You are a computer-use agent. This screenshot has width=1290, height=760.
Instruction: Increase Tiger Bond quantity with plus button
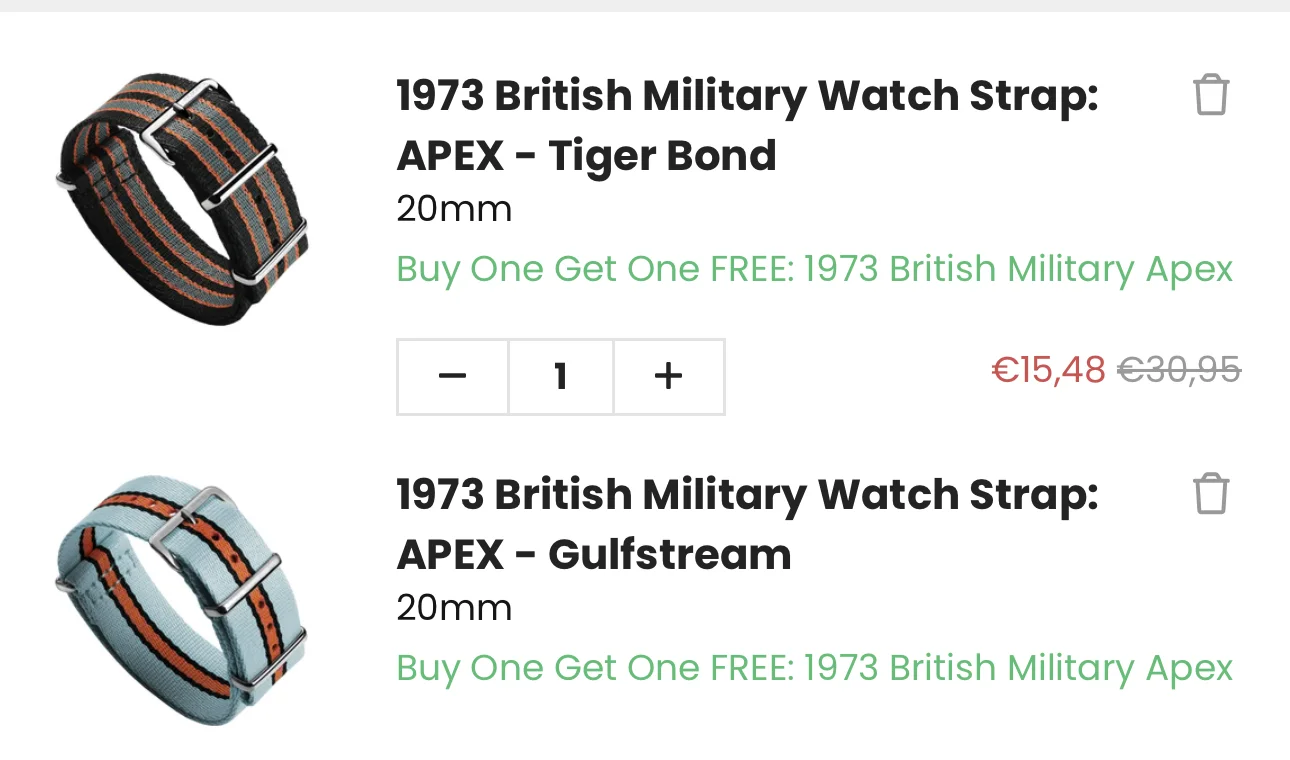point(668,377)
